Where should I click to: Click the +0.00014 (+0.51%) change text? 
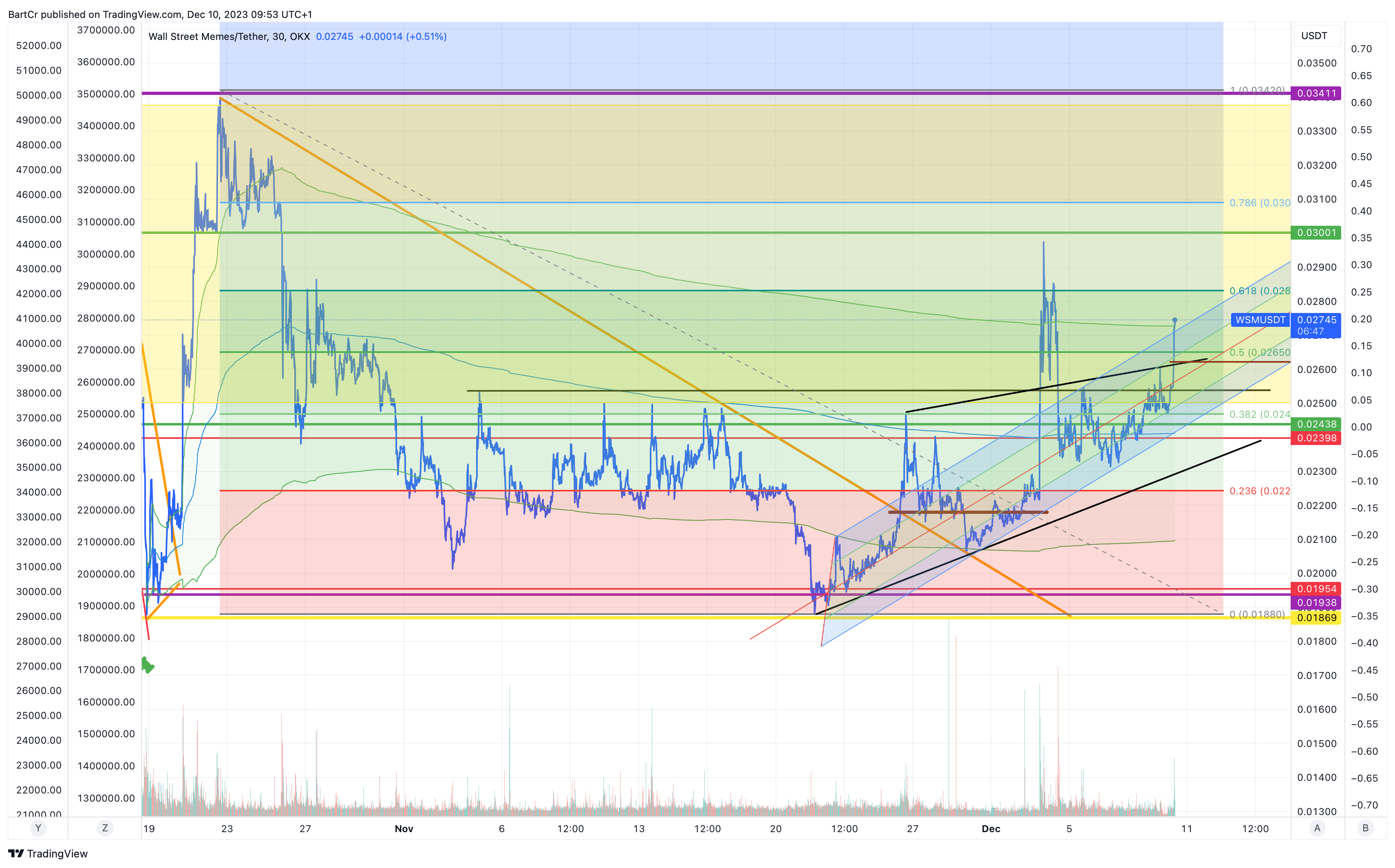(x=403, y=36)
